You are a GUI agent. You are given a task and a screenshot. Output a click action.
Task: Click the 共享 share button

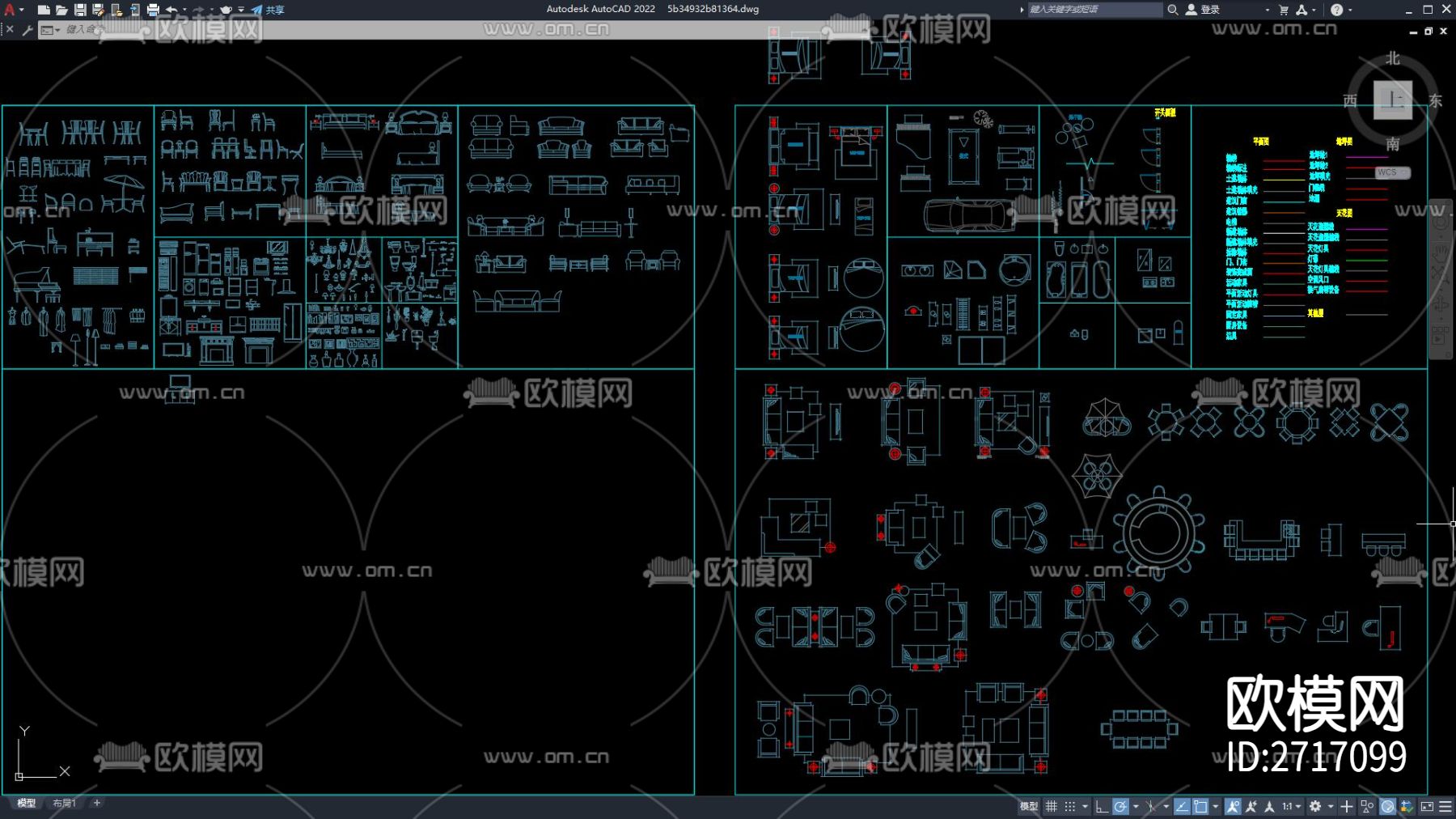point(268,10)
